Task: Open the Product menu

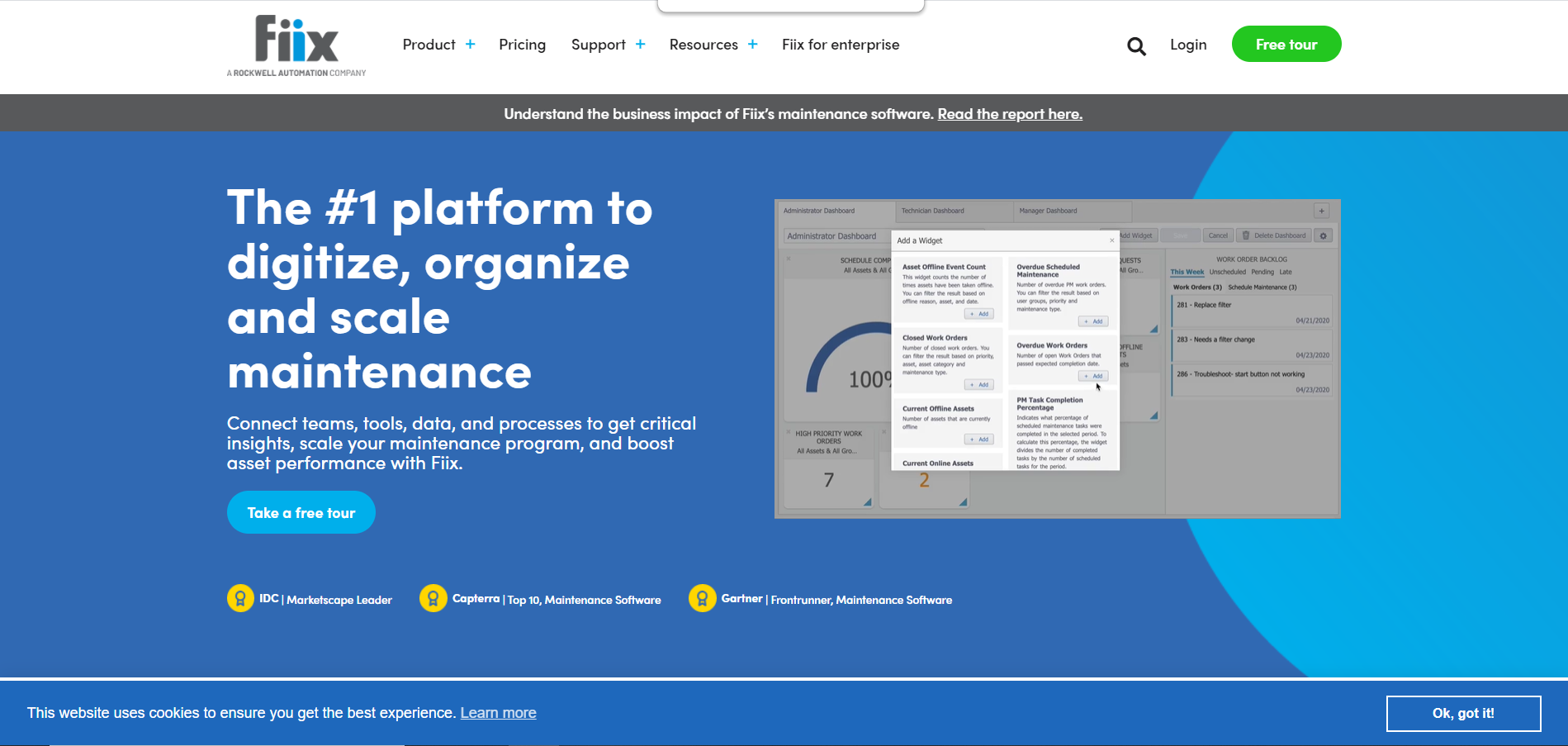Action: point(429,45)
